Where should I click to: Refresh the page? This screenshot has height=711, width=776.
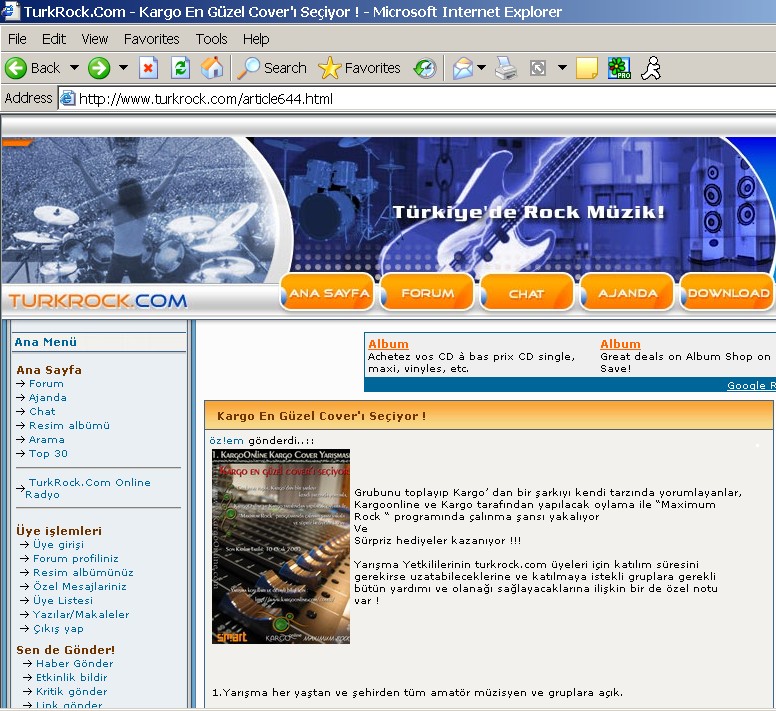(x=180, y=68)
